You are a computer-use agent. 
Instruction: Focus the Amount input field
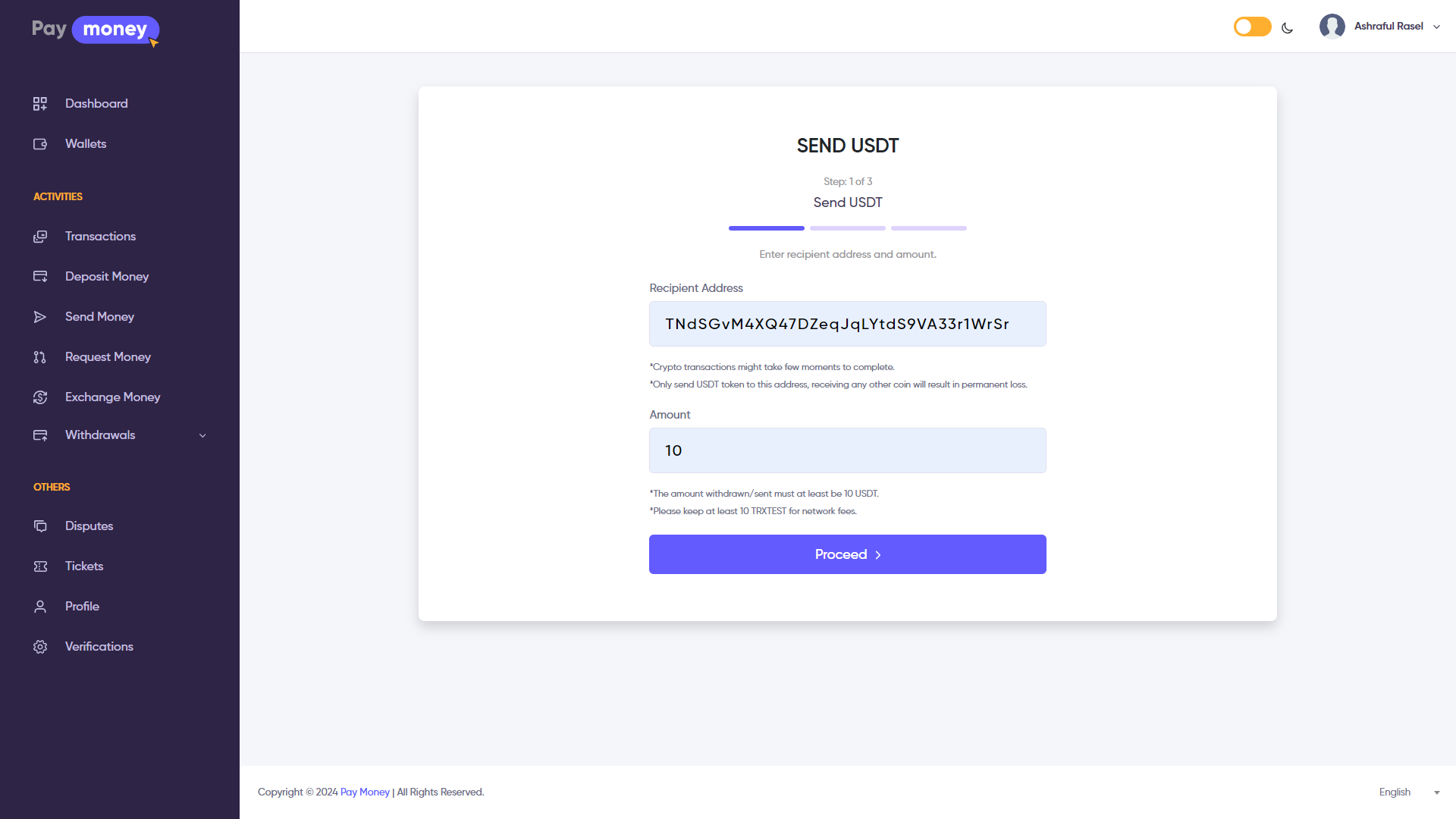[847, 450]
